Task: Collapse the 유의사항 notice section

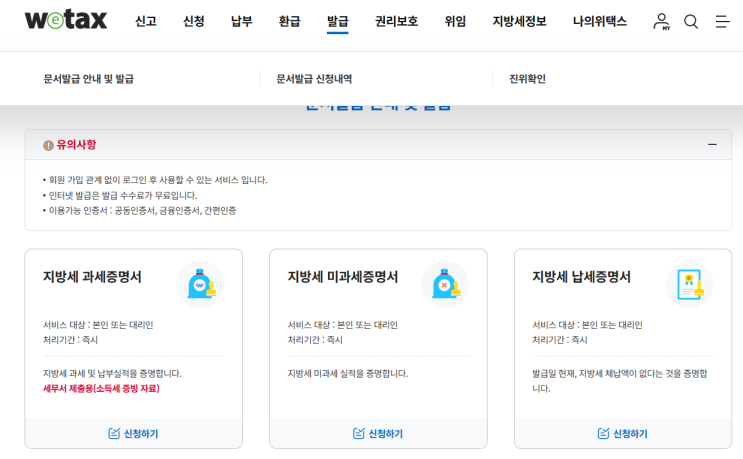Action: pos(712,145)
